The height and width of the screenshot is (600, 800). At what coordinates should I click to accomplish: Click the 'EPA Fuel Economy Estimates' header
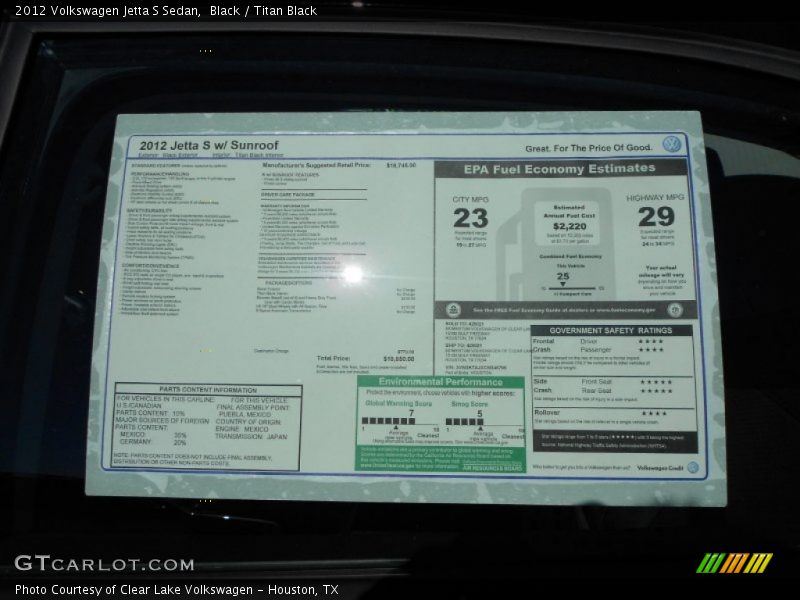(x=560, y=169)
